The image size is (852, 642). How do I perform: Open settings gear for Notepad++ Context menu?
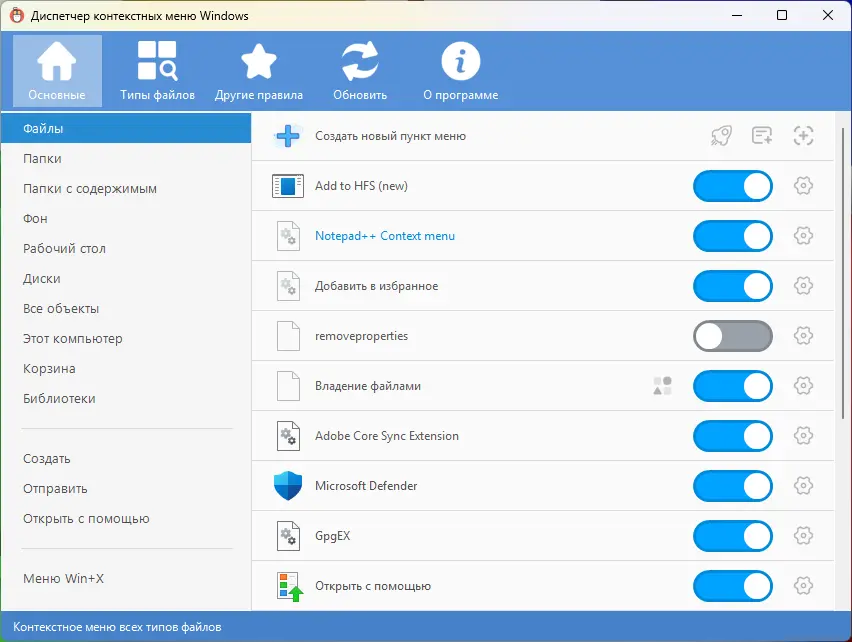pos(803,236)
